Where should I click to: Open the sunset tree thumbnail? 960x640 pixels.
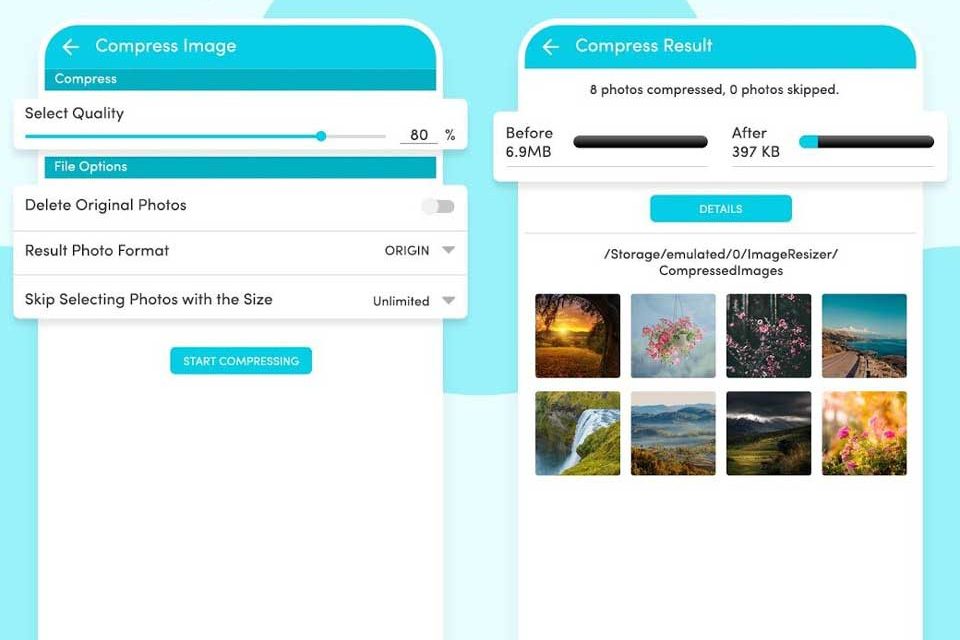(x=577, y=336)
